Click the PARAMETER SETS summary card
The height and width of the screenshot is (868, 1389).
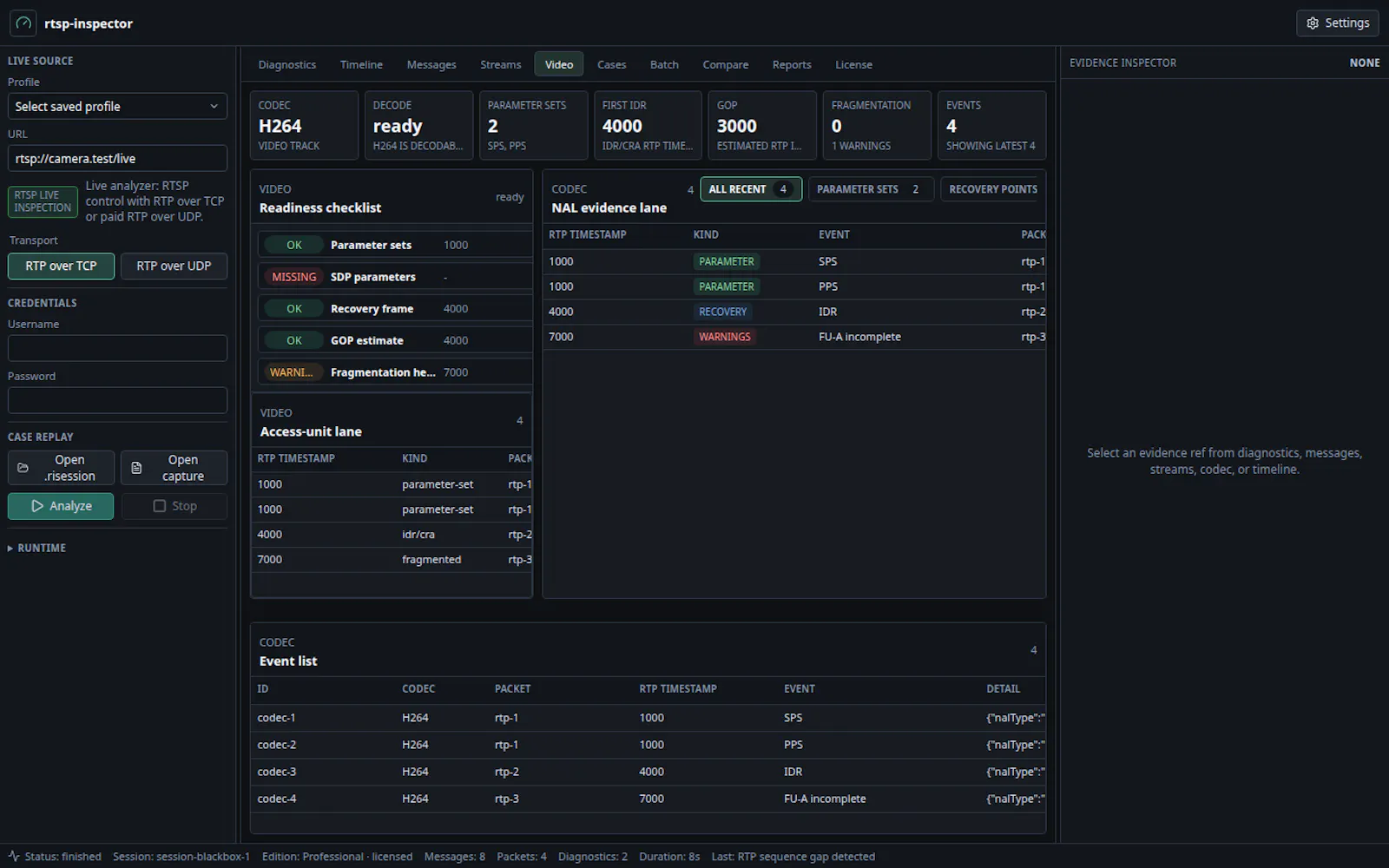pos(533,125)
